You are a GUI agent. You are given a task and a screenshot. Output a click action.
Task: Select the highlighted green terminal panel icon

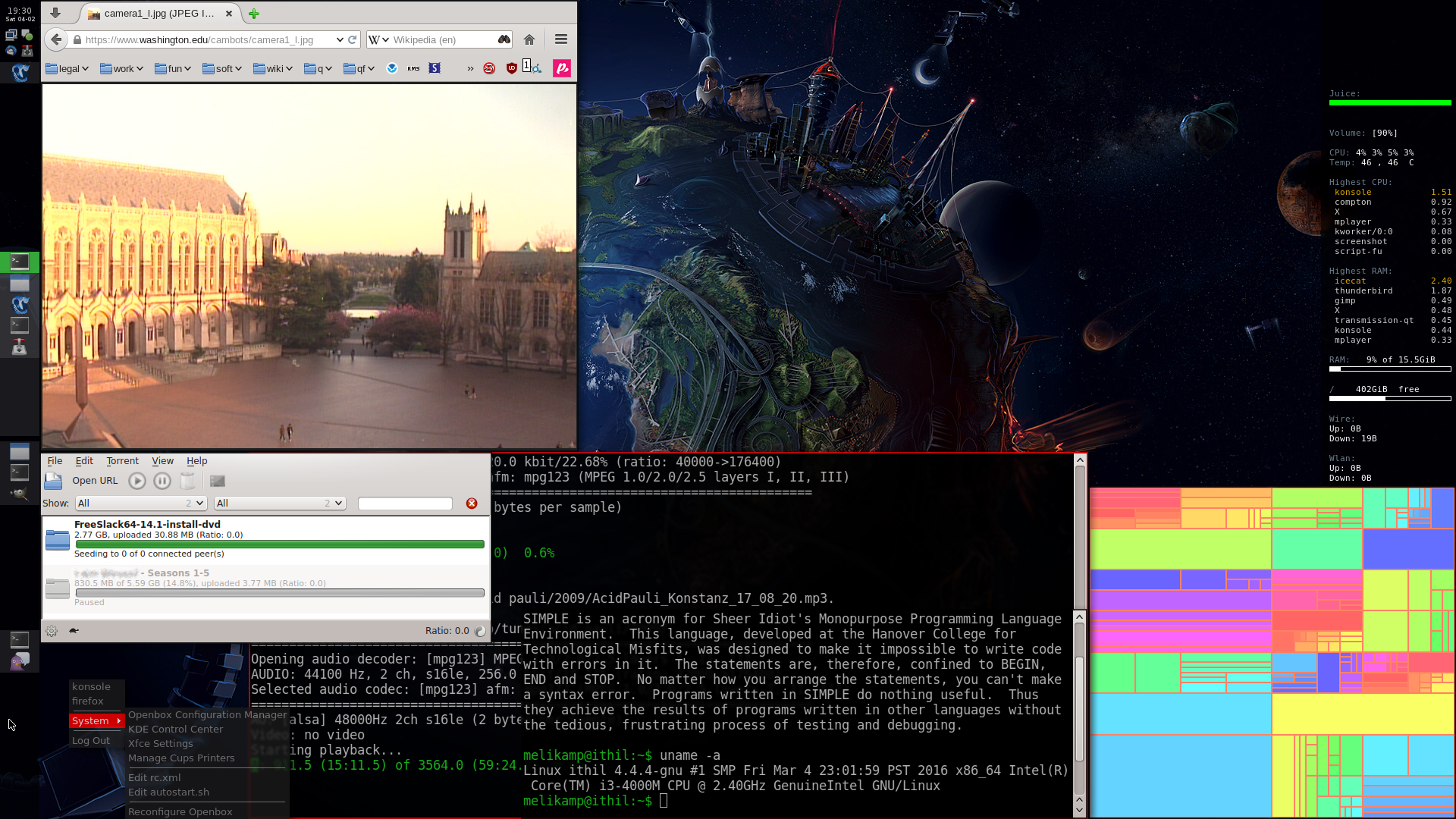[x=20, y=262]
